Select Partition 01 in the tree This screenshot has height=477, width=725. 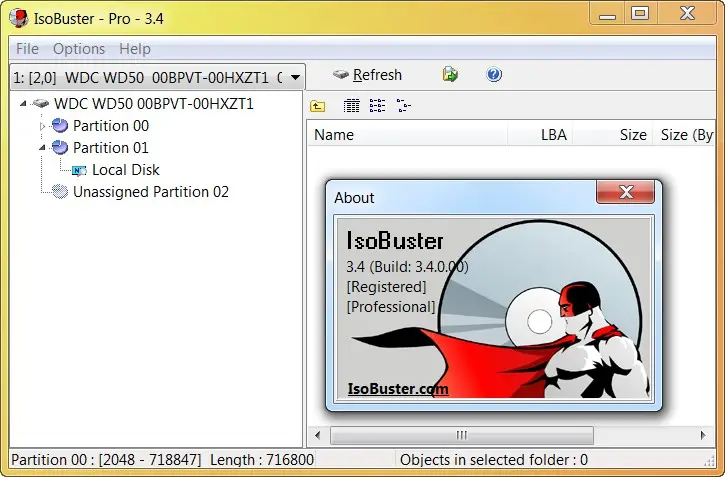pos(111,148)
